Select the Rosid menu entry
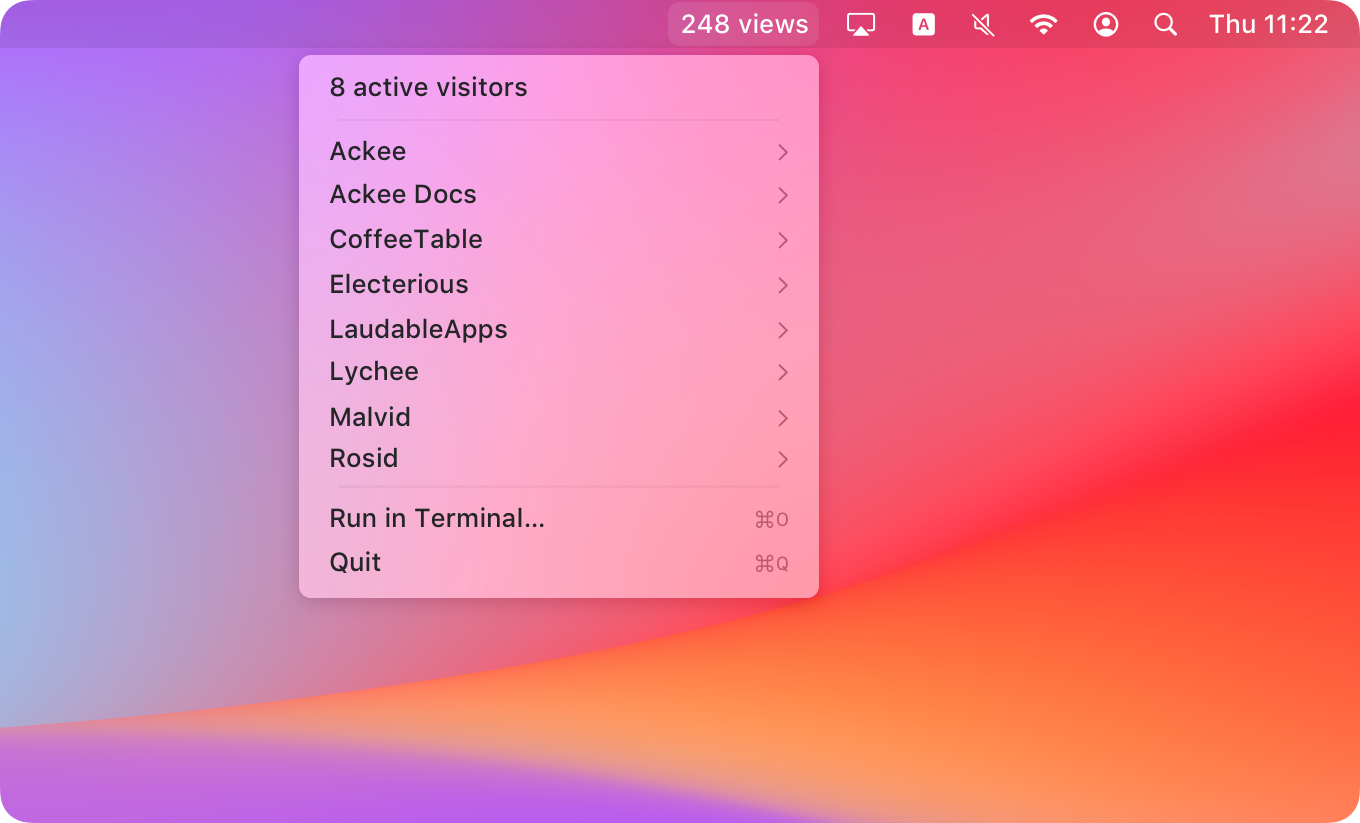The image size is (1360, 823). 559,459
